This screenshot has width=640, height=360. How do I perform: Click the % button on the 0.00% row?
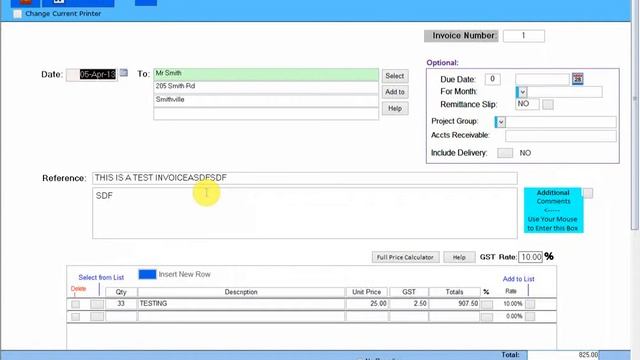(x=487, y=317)
